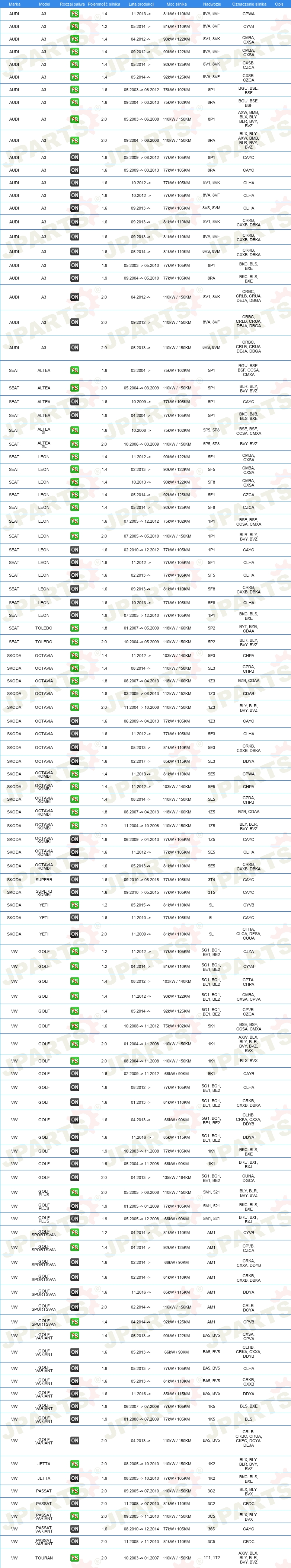Click the Marka column header

point(15,4)
